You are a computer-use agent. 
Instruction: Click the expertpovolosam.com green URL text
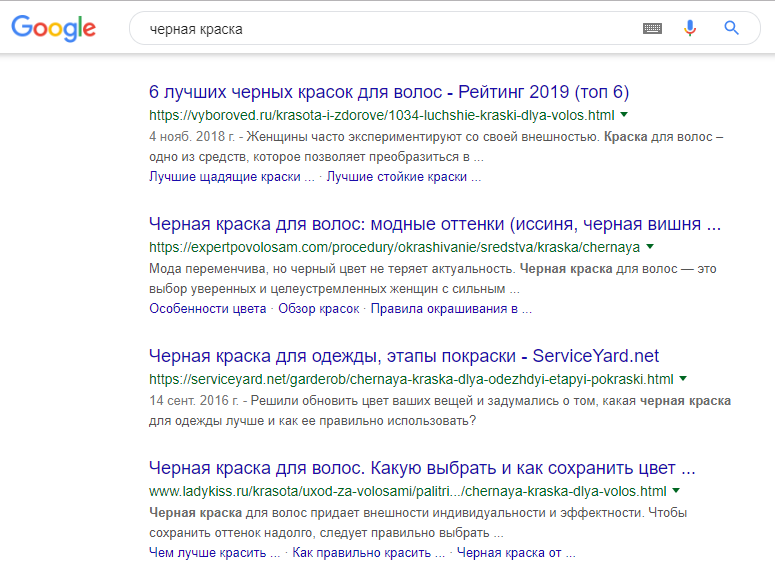pyautogui.click(x=394, y=247)
